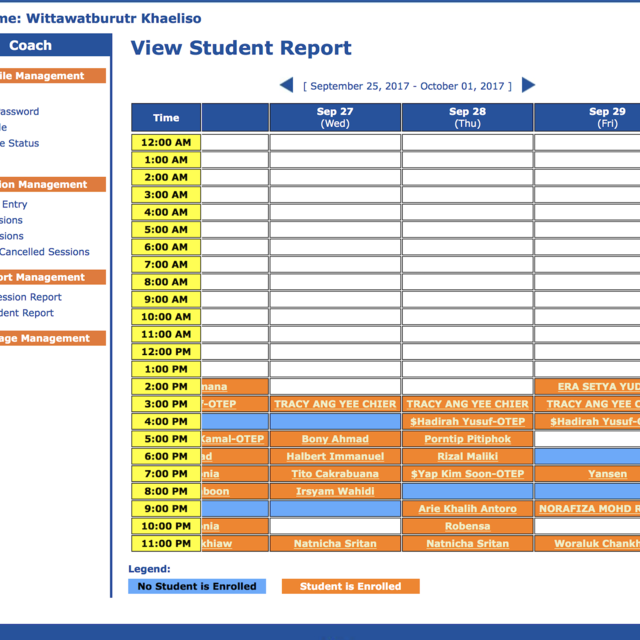640x640 pixels.
Task: Select empty blue slot Sep 28 8:00 PM
Action: 467,491
